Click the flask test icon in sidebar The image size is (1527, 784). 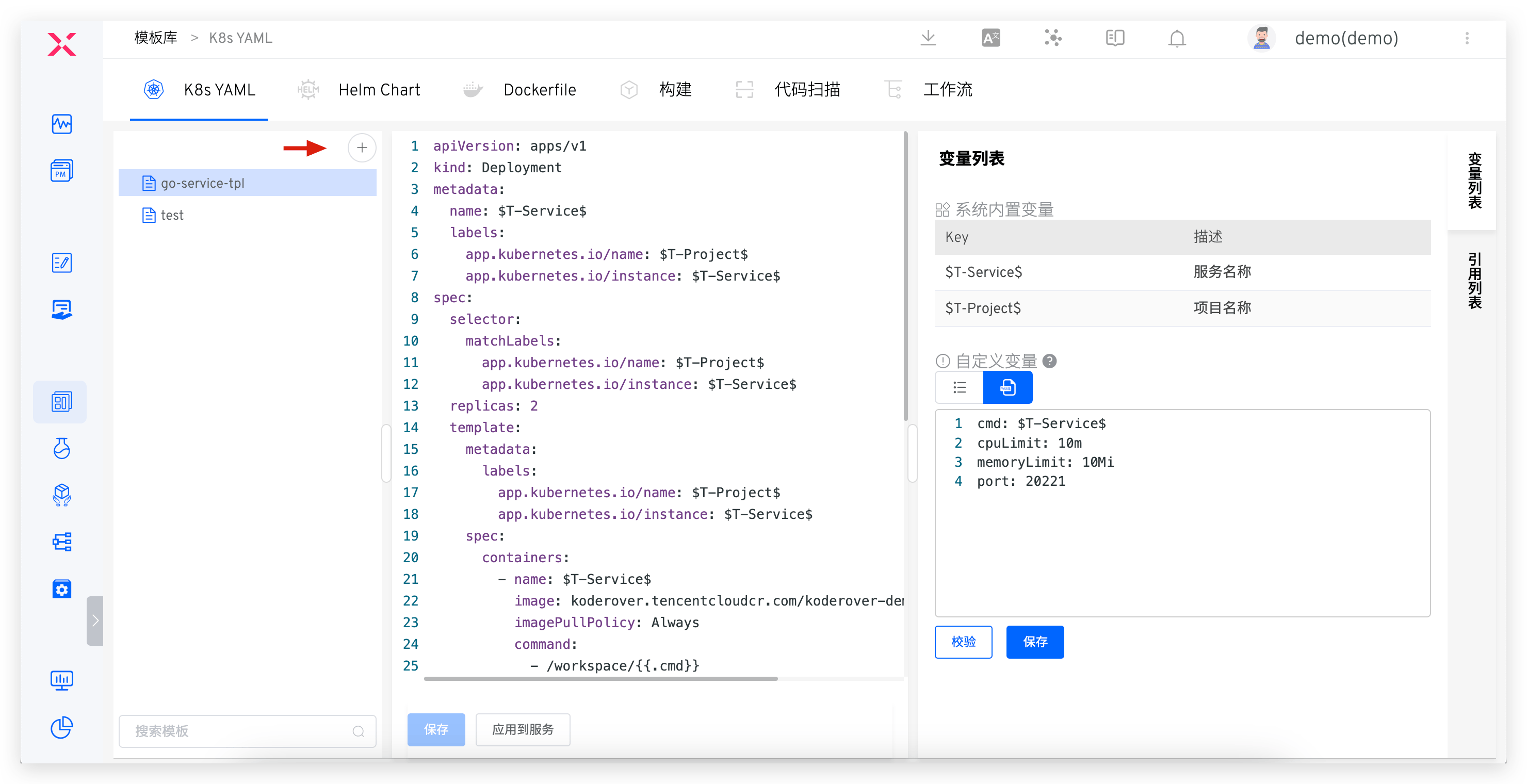point(62,449)
